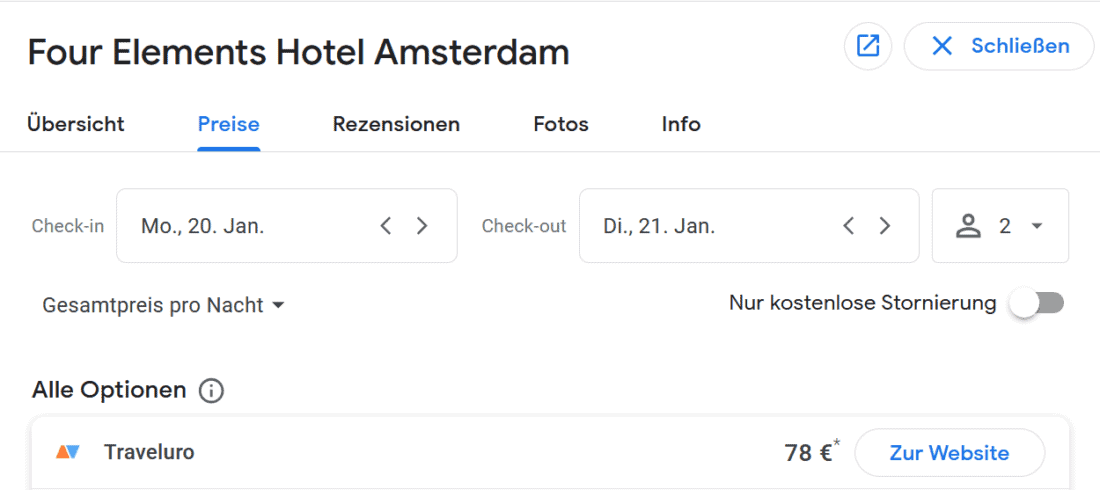Go to previous check-out date arrow
The height and width of the screenshot is (490, 1100).
(848, 226)
